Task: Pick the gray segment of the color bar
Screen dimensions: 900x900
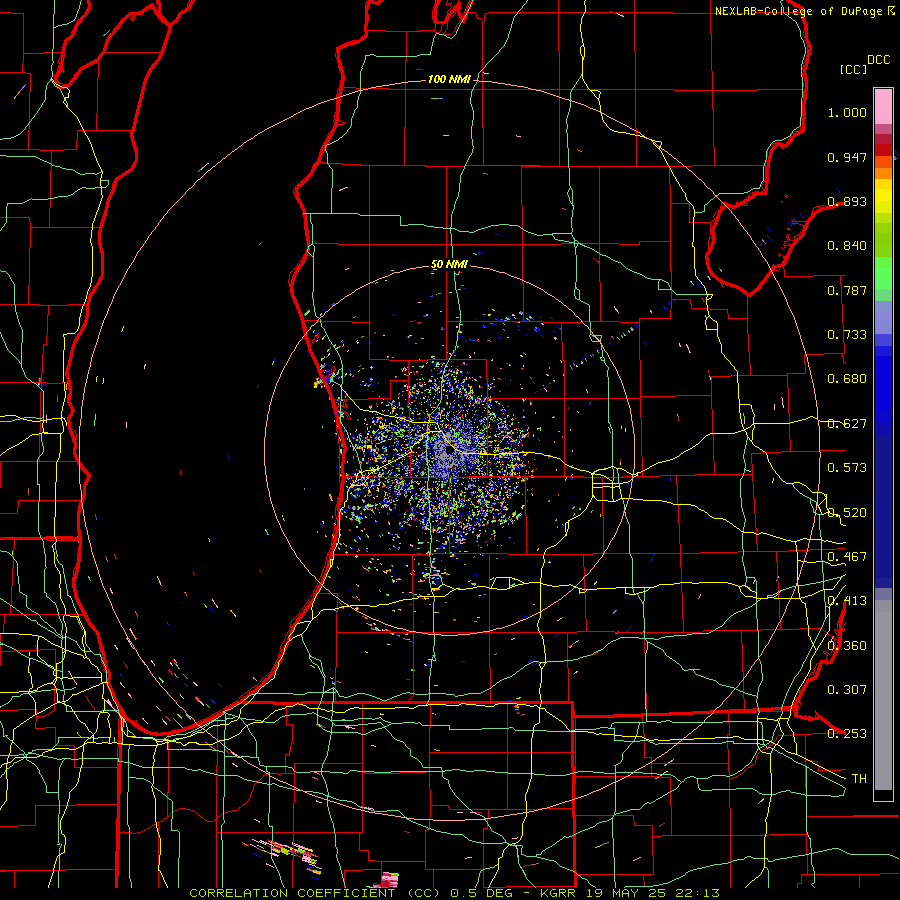Action: 883,695
